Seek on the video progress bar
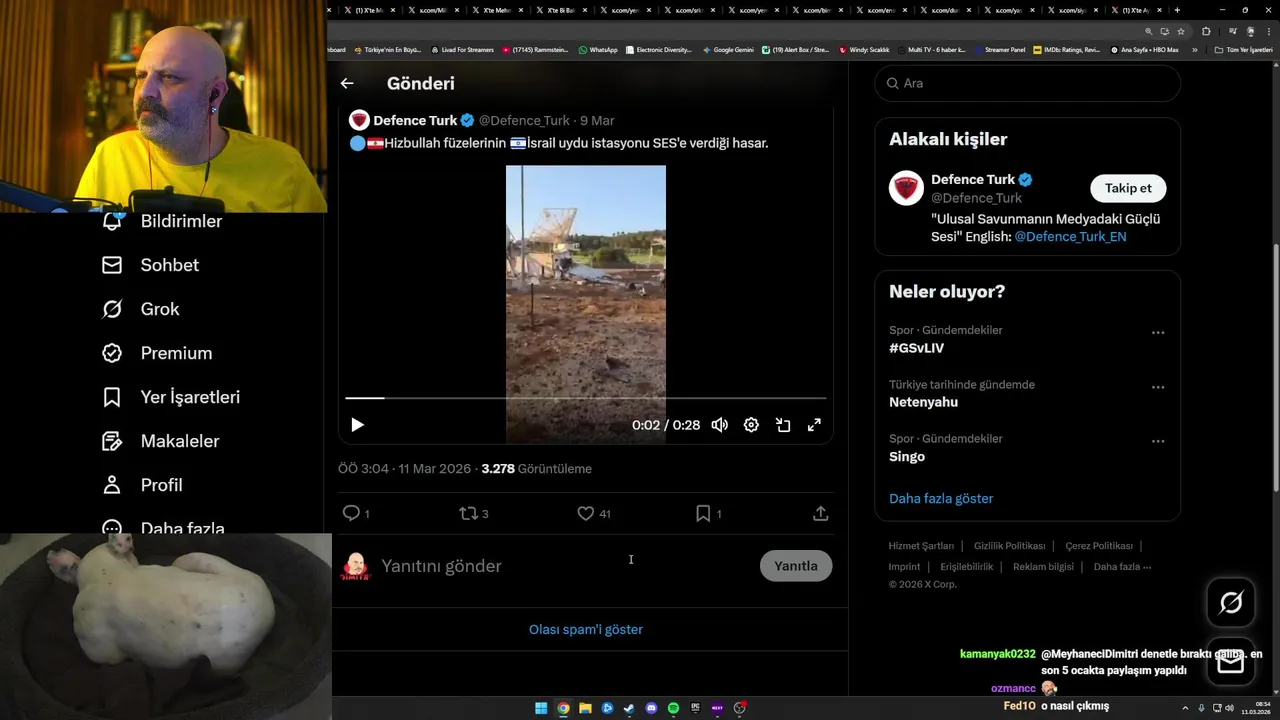1280x720 pixels. (586, 398)
